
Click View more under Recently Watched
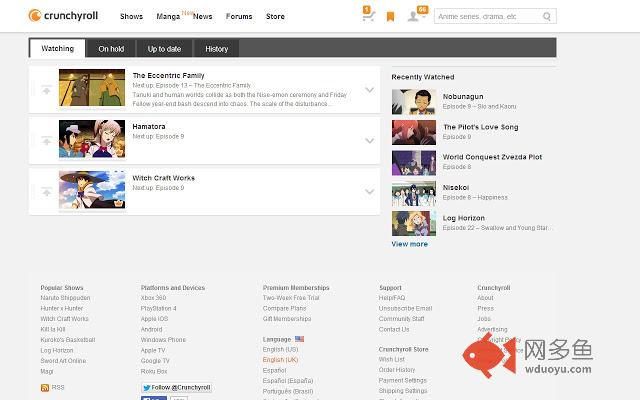click(409, 244)
